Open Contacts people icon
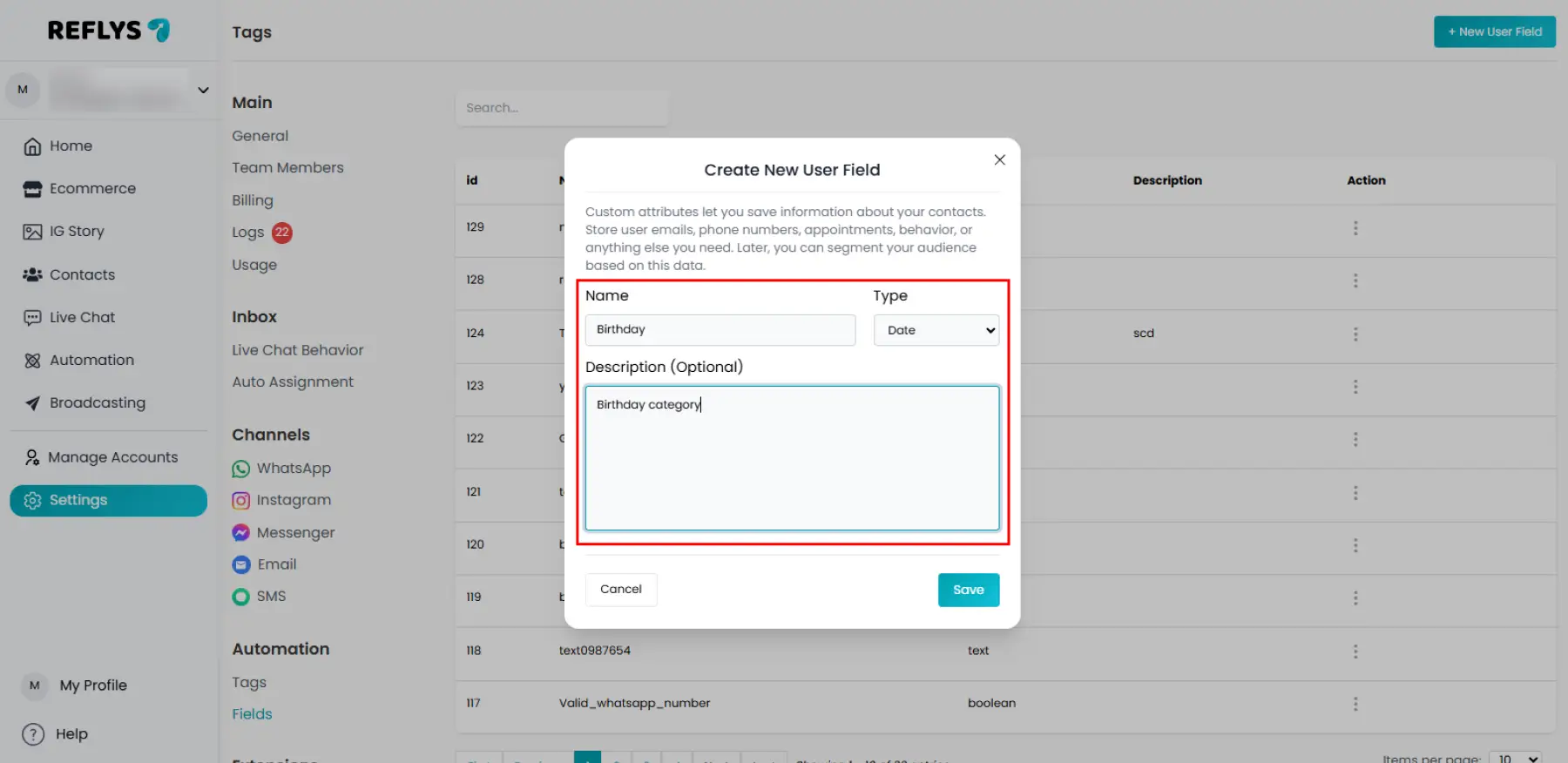This screenshot has width=1568, height=763. tap(32, 274)
